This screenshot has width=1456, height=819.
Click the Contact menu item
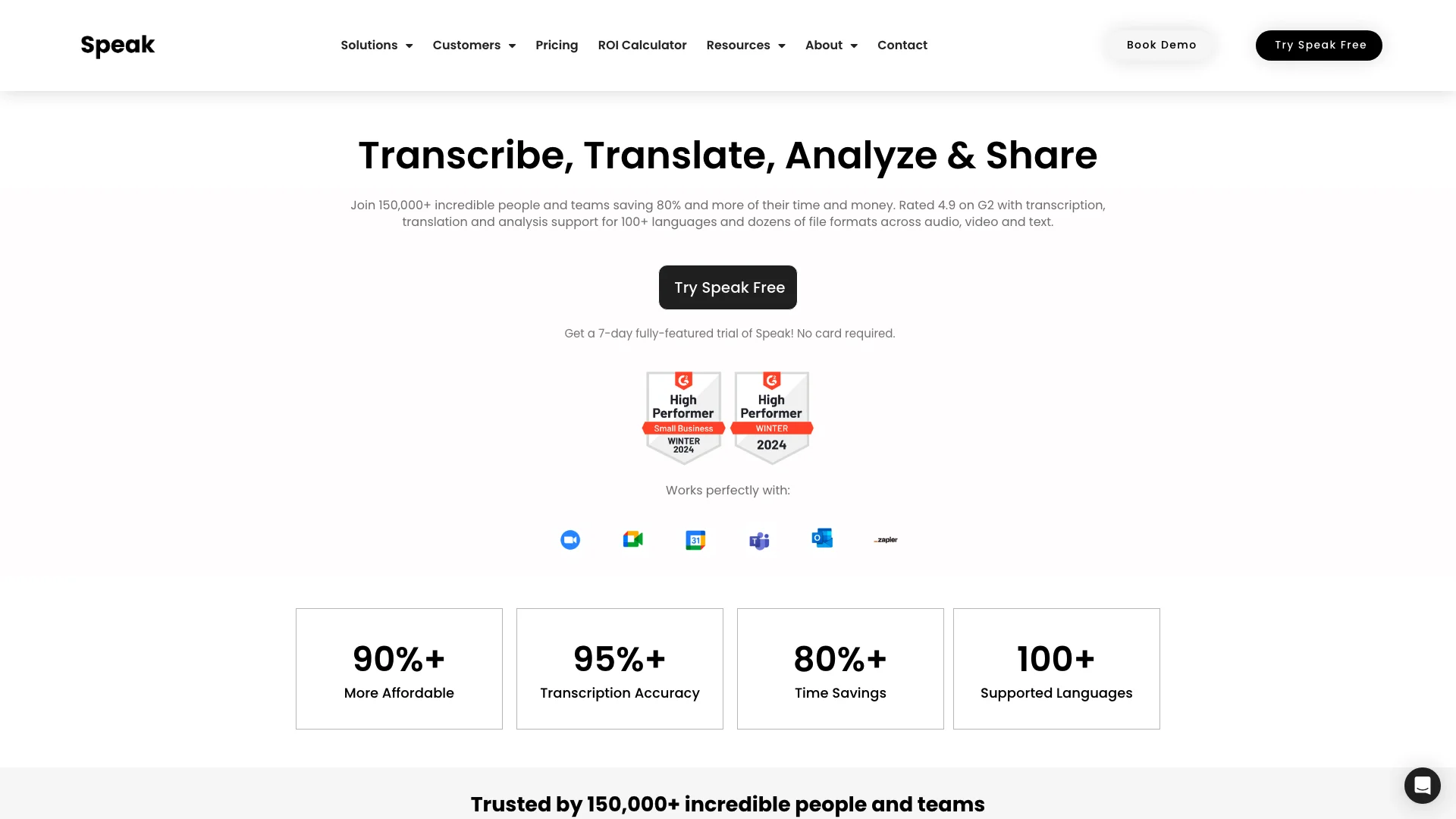[x=902, y=45]
